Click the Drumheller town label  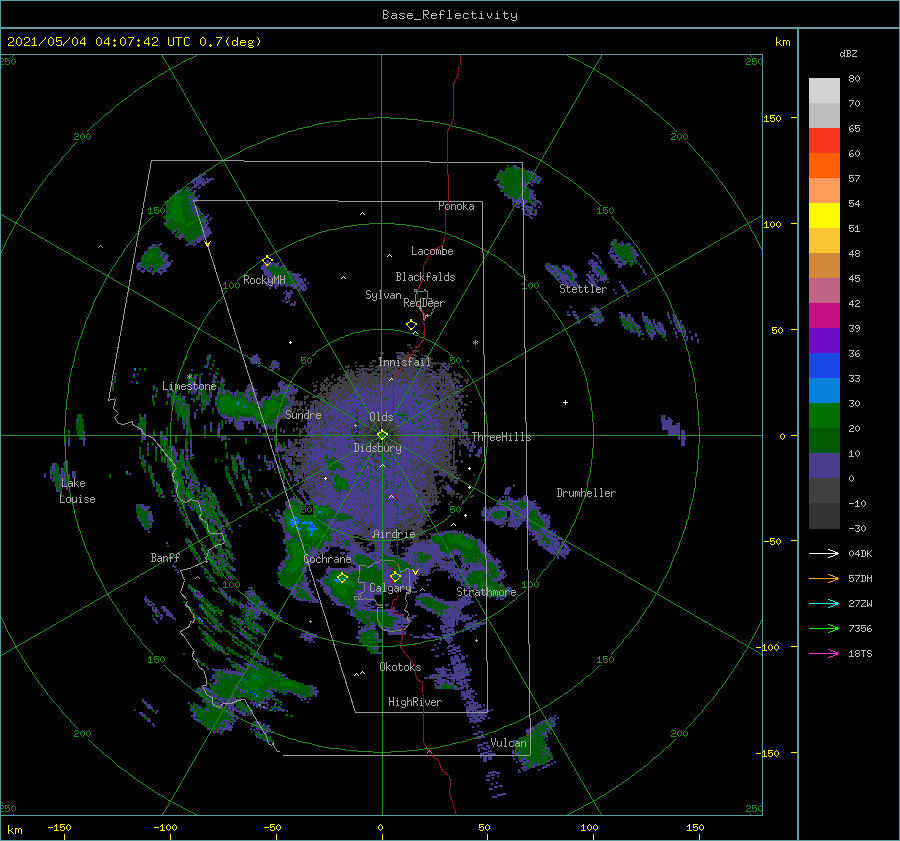(586, 493)
